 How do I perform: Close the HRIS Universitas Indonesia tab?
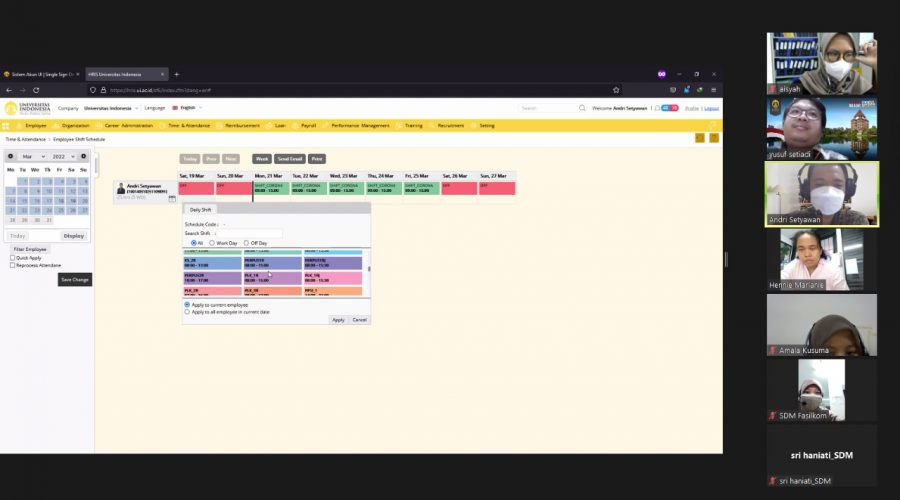162,74
